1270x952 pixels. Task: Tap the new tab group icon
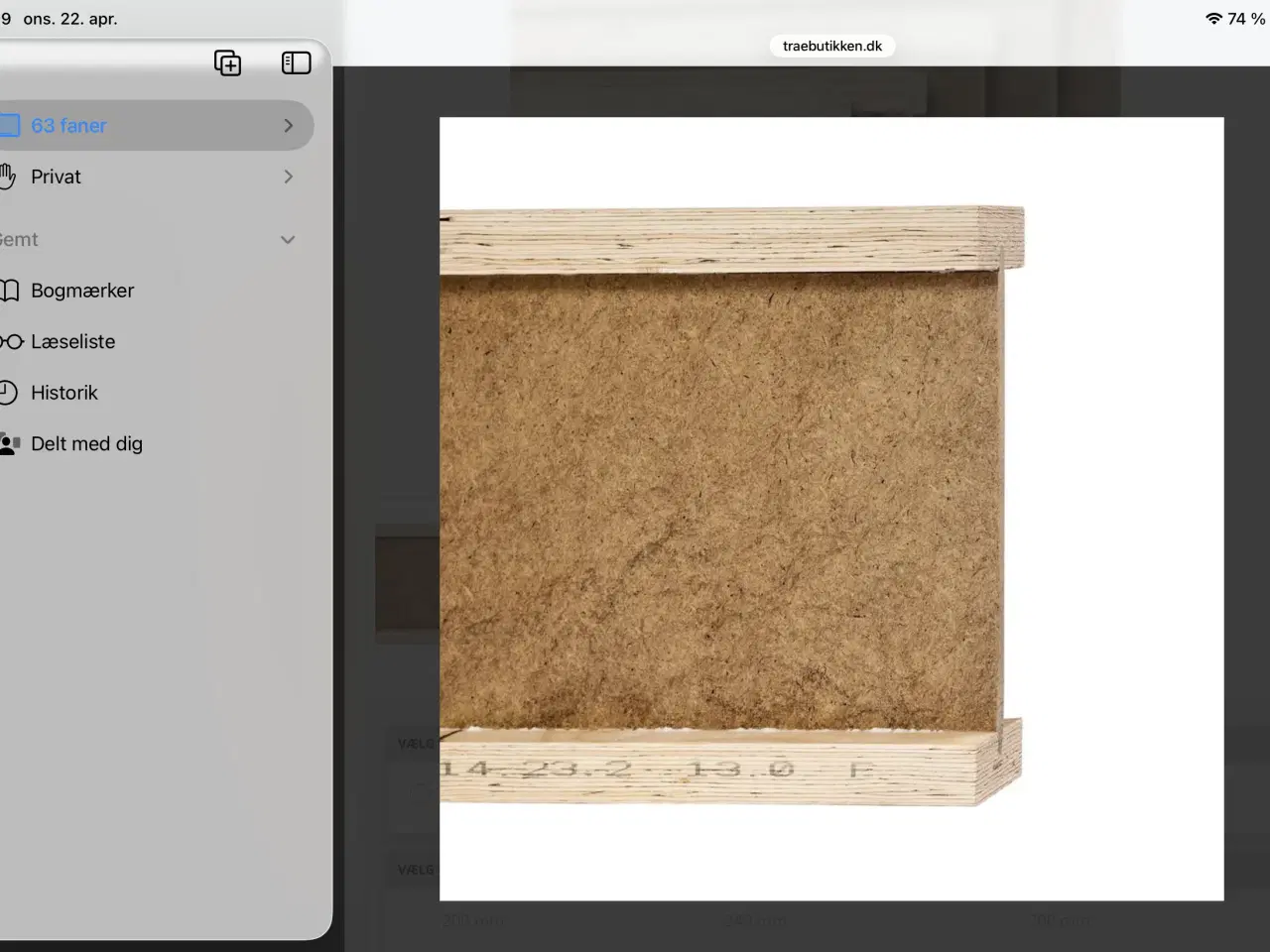tap(227, 63)
